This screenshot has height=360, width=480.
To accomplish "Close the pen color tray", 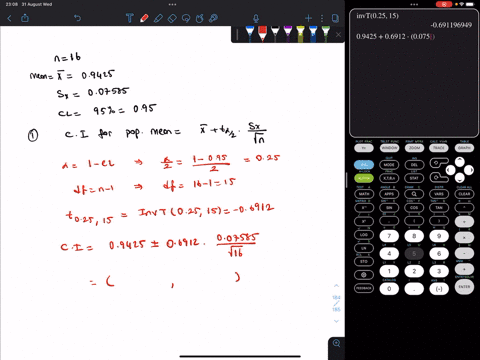I will pyautogui.click(x=338, y=34).
